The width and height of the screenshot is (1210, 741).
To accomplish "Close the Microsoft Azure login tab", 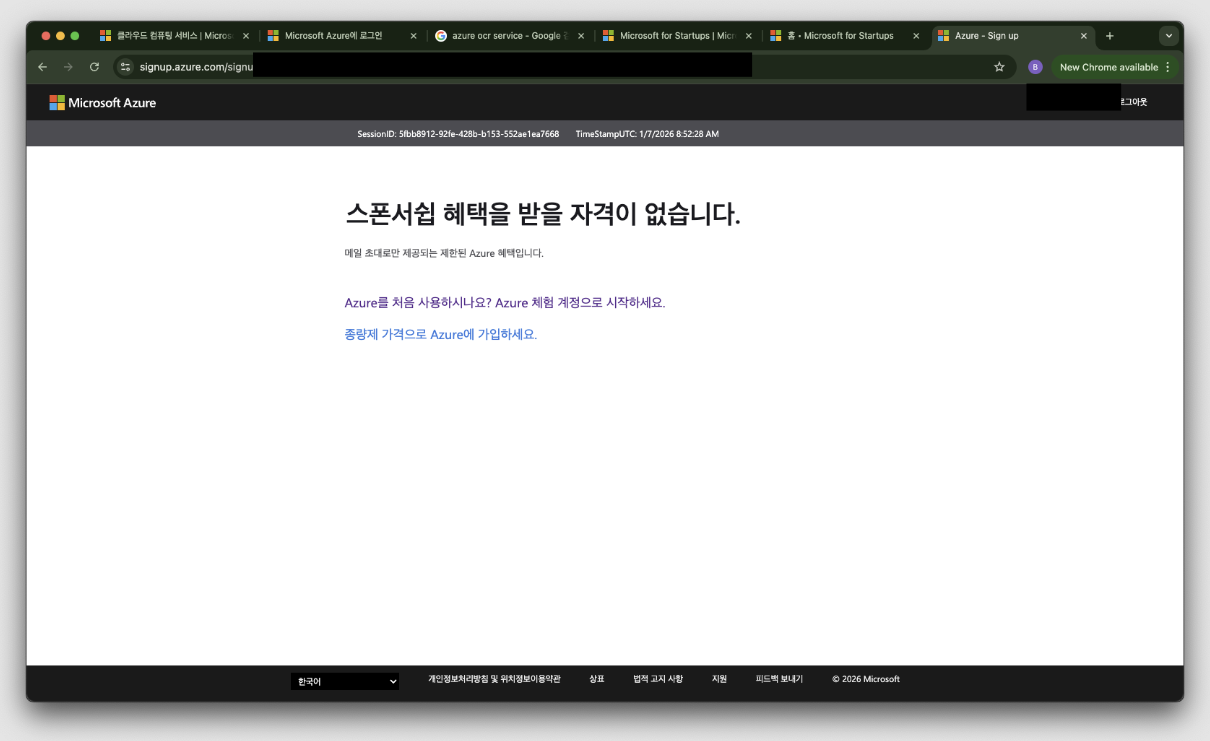I will pyautogui.click(x=414, y=36).
